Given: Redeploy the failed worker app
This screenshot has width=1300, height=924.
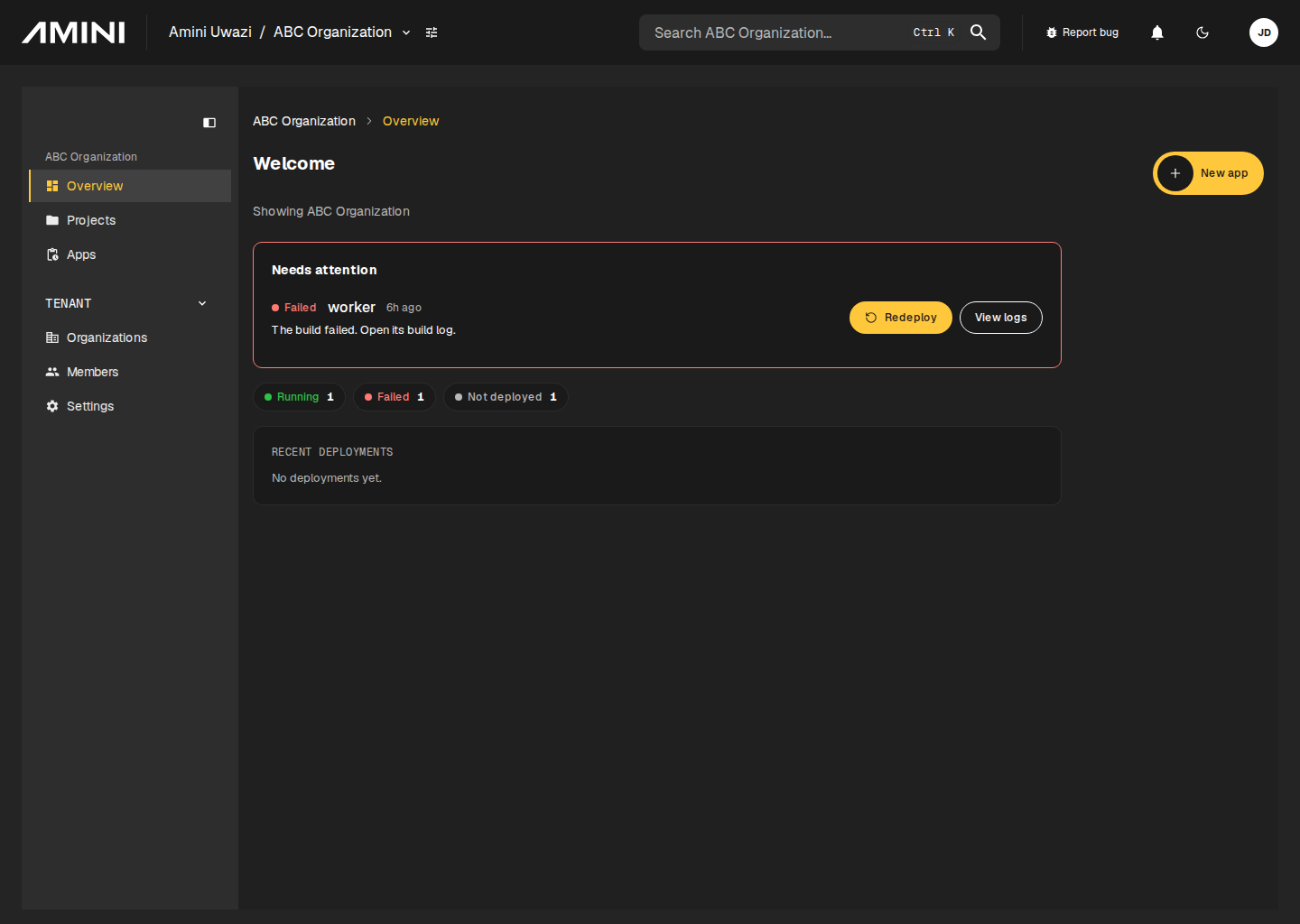Looking at the screenshot, I should [901, 318].
